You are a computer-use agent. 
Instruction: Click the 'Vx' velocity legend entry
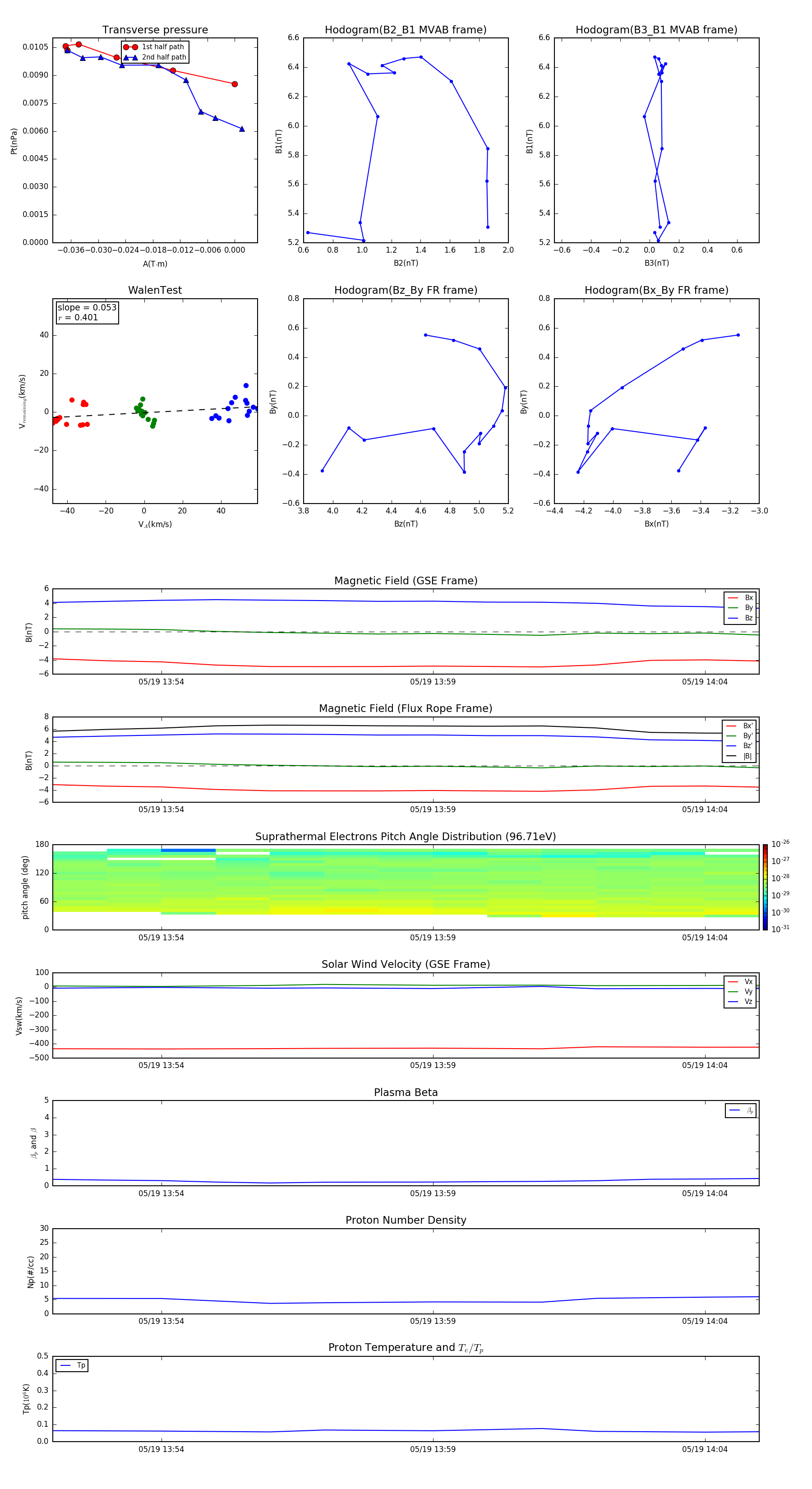740,981
